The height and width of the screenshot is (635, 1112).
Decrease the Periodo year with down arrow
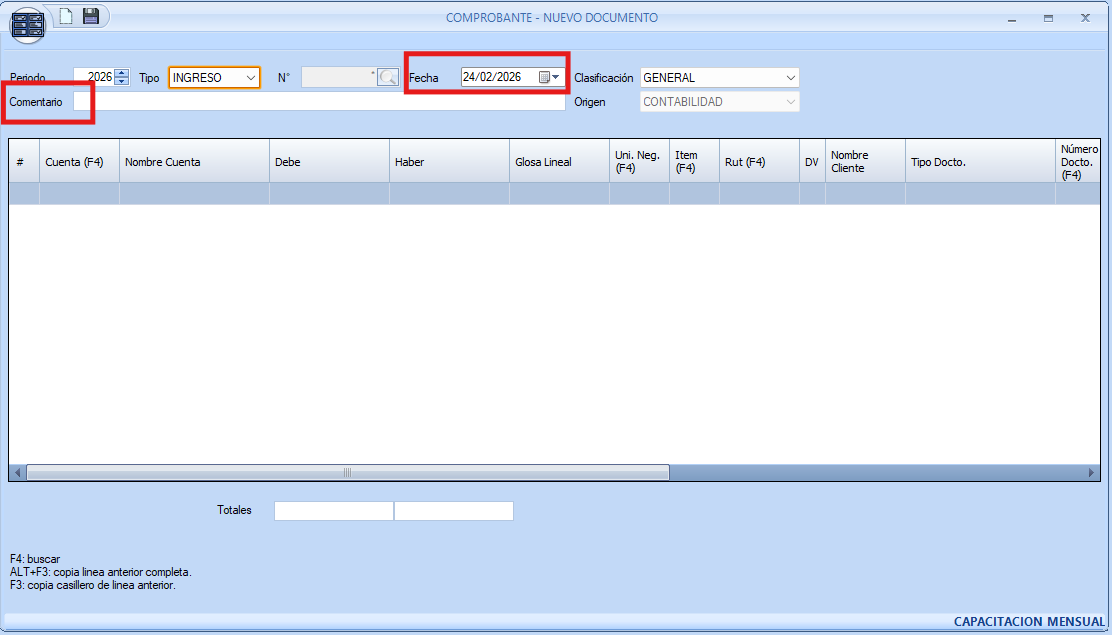pyautogui.click(x=122, y=82)
